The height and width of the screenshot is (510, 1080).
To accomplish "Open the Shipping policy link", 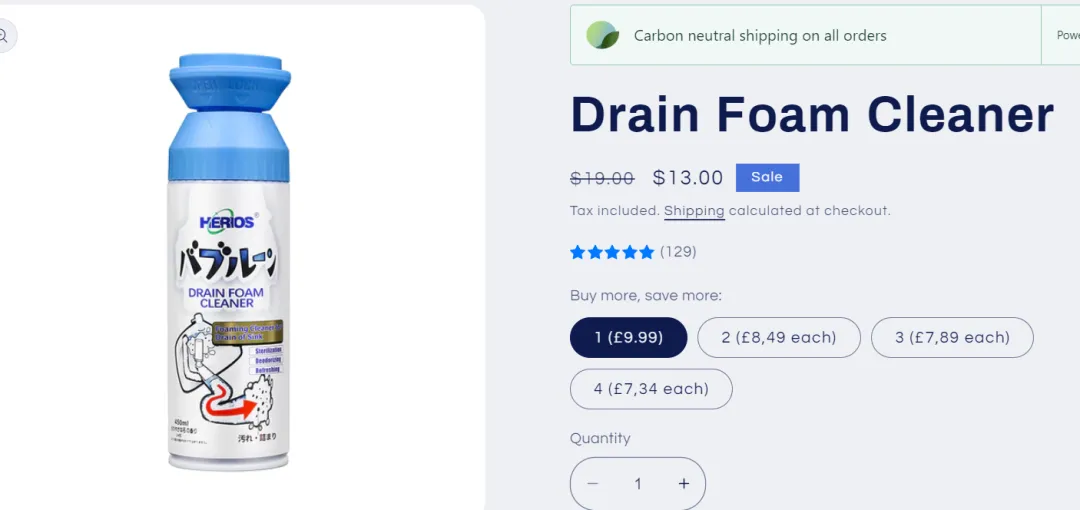I will pyautogui.click(x=694, y=211).
